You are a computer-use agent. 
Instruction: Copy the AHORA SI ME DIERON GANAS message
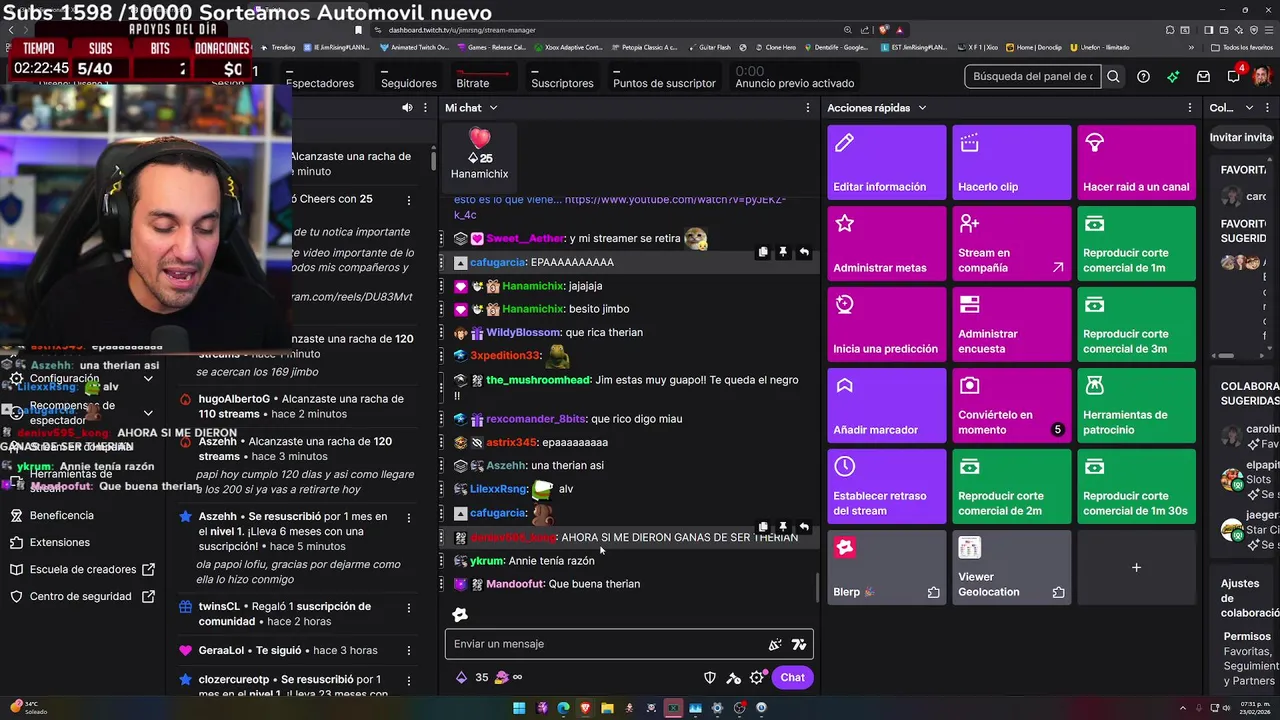click(763, 527)
